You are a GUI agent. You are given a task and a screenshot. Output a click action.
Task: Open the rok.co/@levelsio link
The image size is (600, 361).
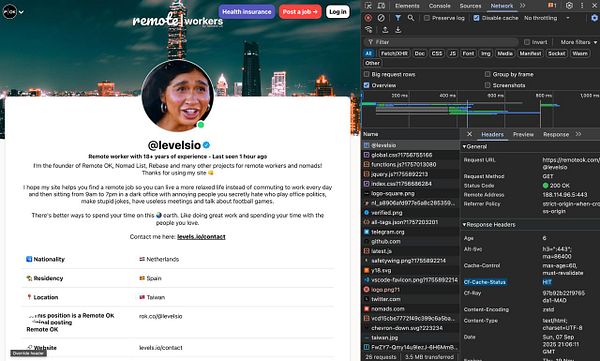[160, 316]
